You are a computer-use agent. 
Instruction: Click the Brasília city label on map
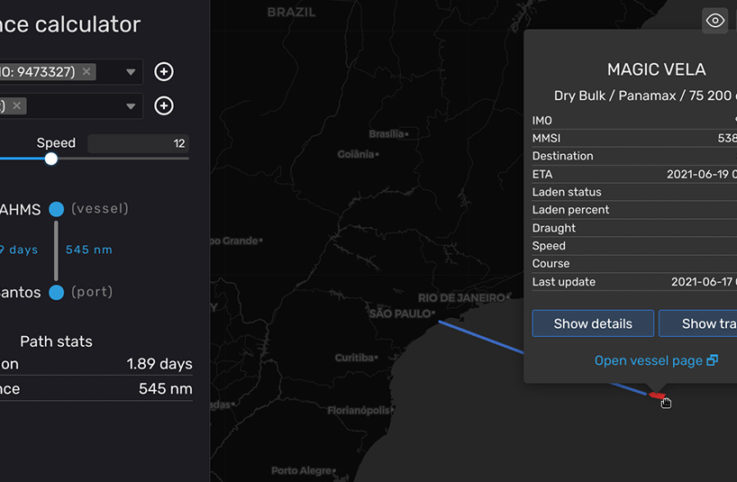point(386,134)
